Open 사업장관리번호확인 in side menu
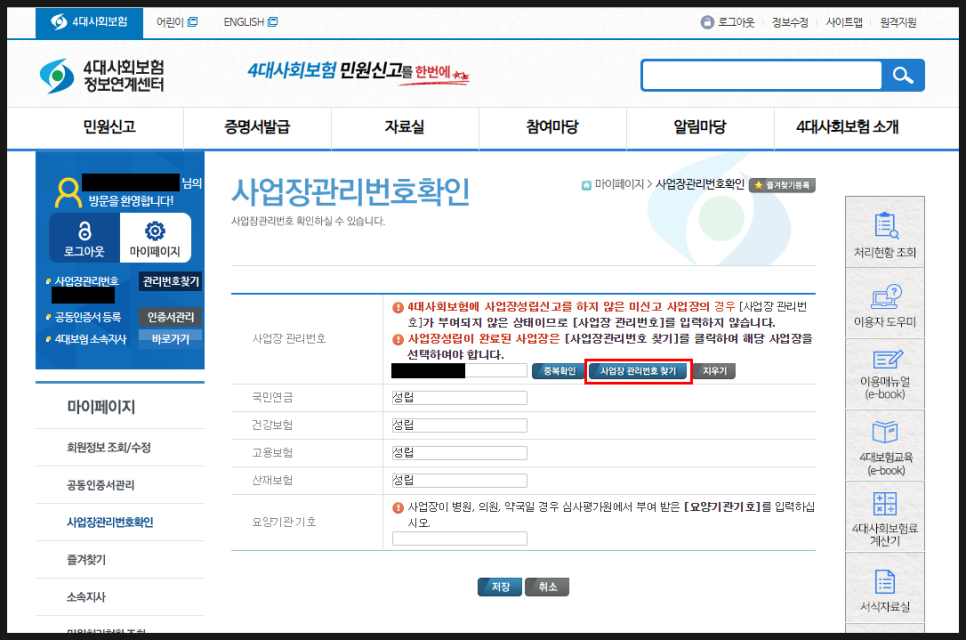 tap(110, 522)
